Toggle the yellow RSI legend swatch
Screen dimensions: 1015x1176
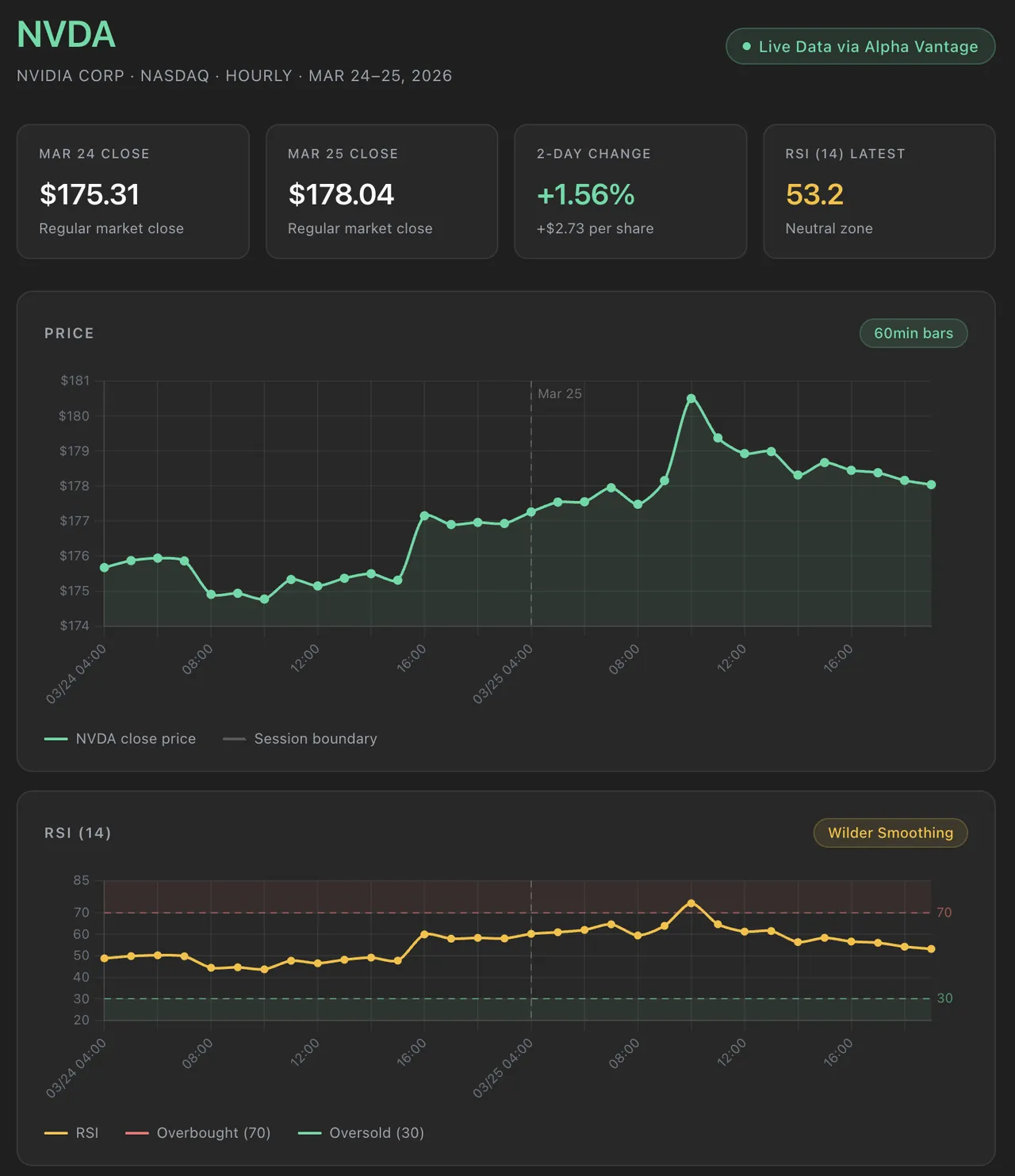(x=56, y=1133)
